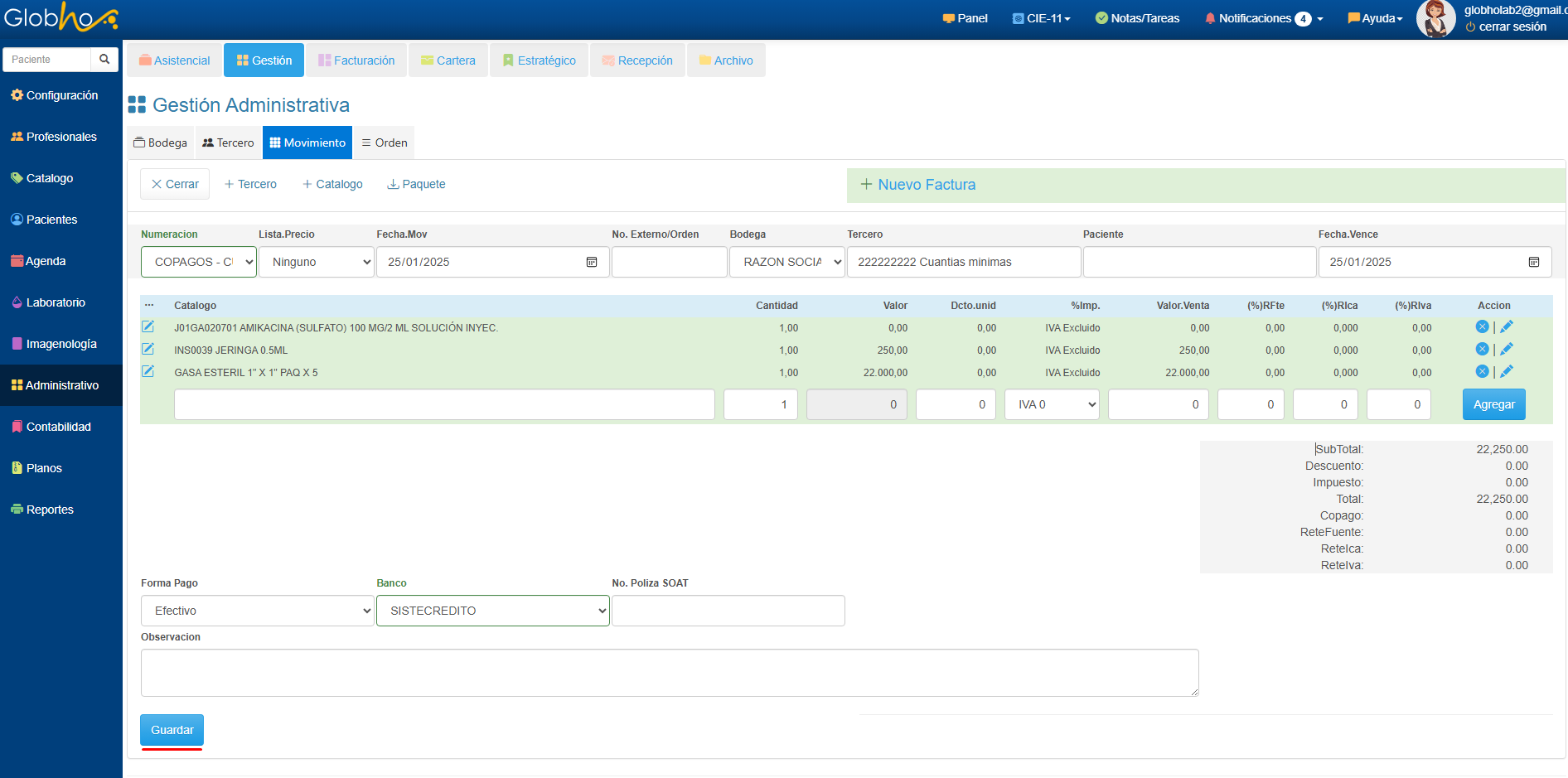Open the IVA 0 tax dropdown
The height and width of the screenshot is (778, 1568).
click(x=1052, y=404)
